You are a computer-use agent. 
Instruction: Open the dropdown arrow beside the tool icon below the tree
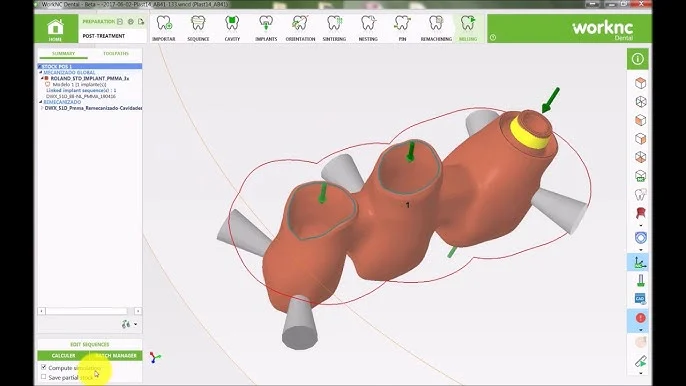pos(136,324)
